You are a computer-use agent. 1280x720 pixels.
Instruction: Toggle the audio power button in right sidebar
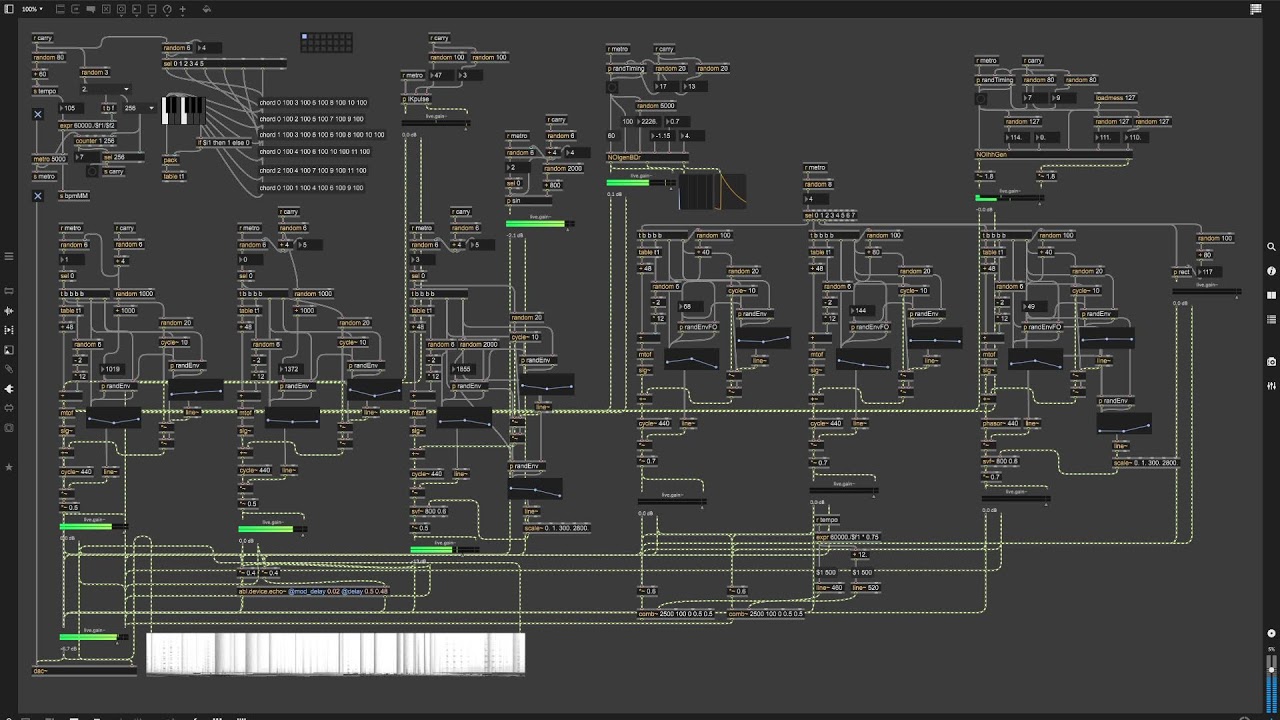1271,633
